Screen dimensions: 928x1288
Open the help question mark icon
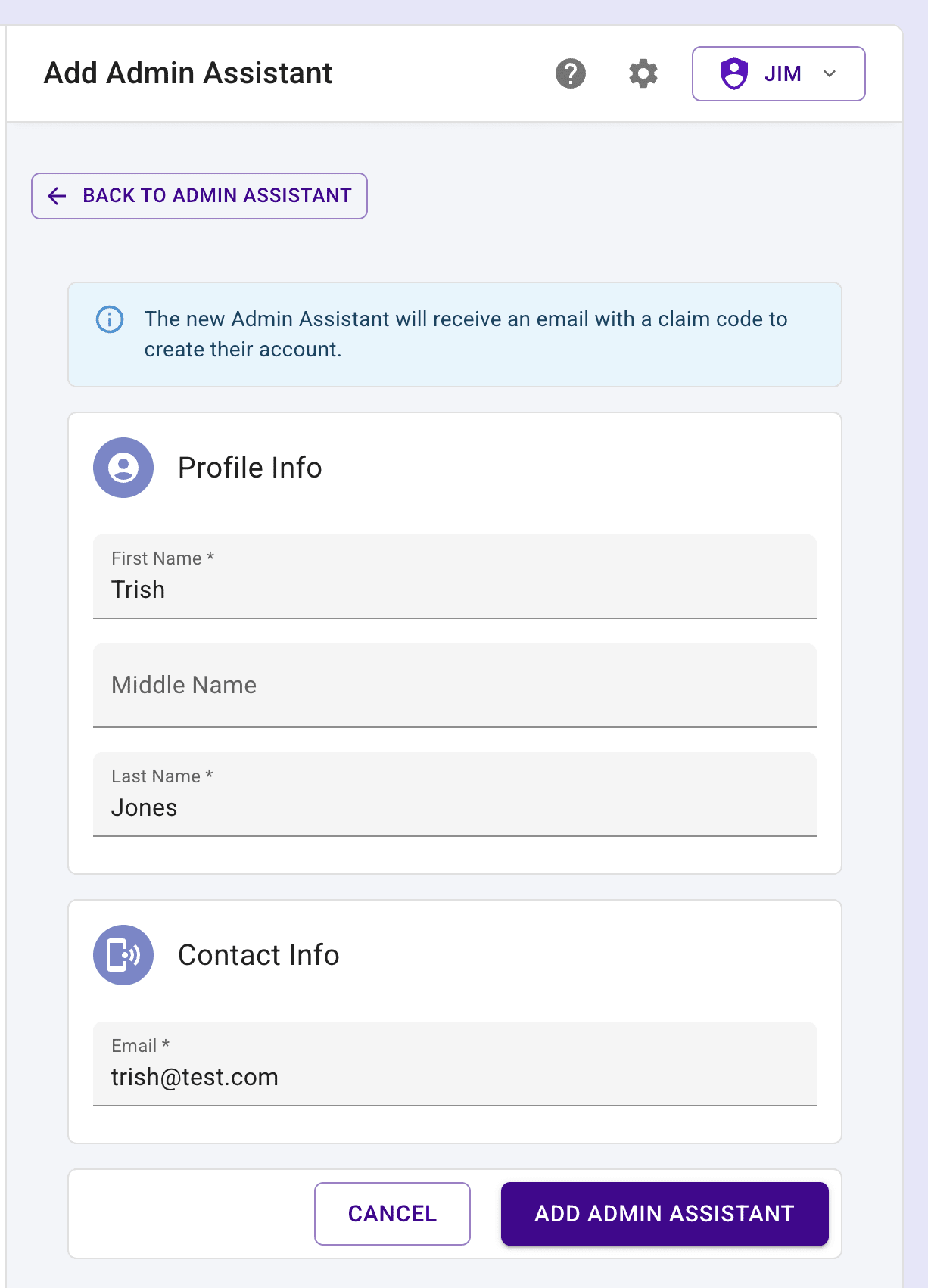coord(571,73)
